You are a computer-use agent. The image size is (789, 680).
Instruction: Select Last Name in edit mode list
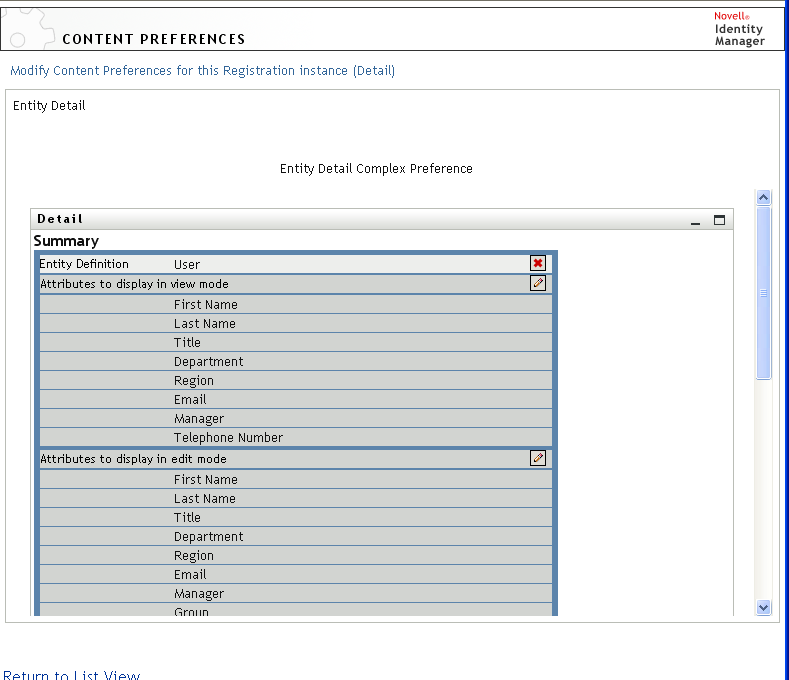(x=205, y=499)
